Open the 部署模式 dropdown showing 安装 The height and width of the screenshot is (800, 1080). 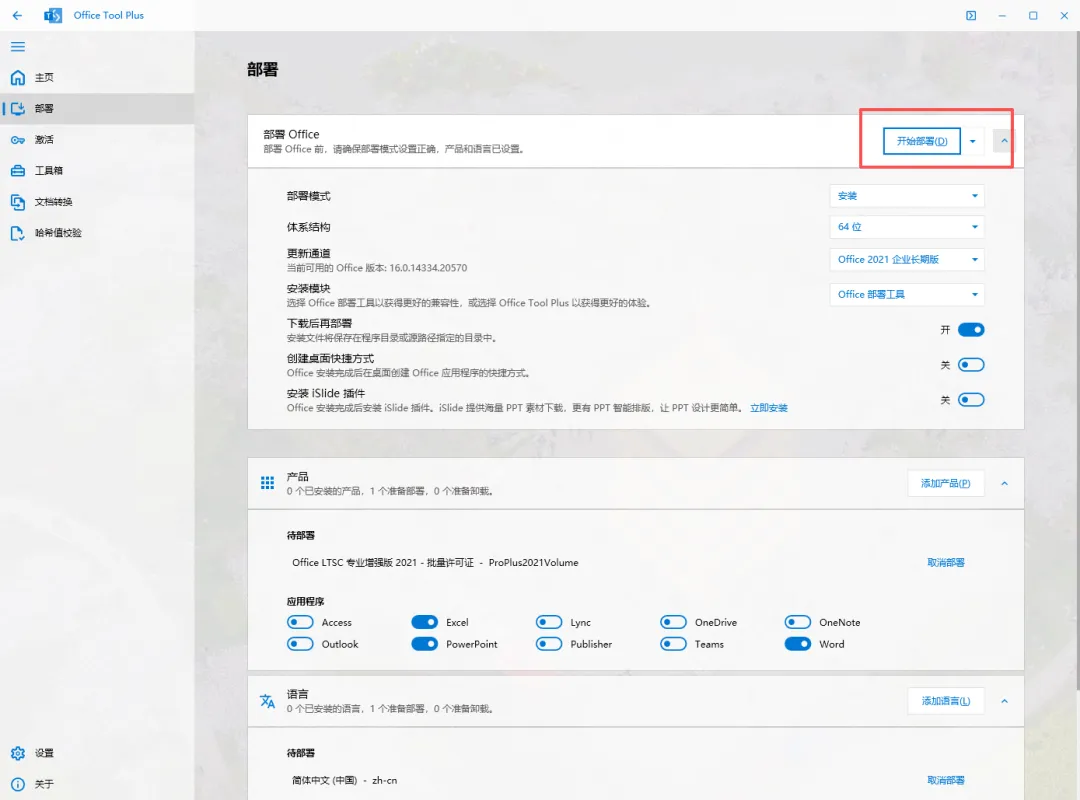point(907,196)
